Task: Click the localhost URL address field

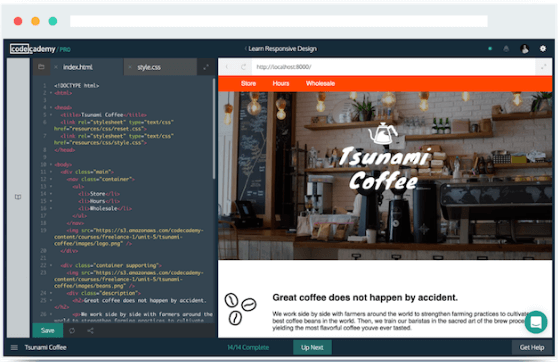Action: (x=393, y=67)
